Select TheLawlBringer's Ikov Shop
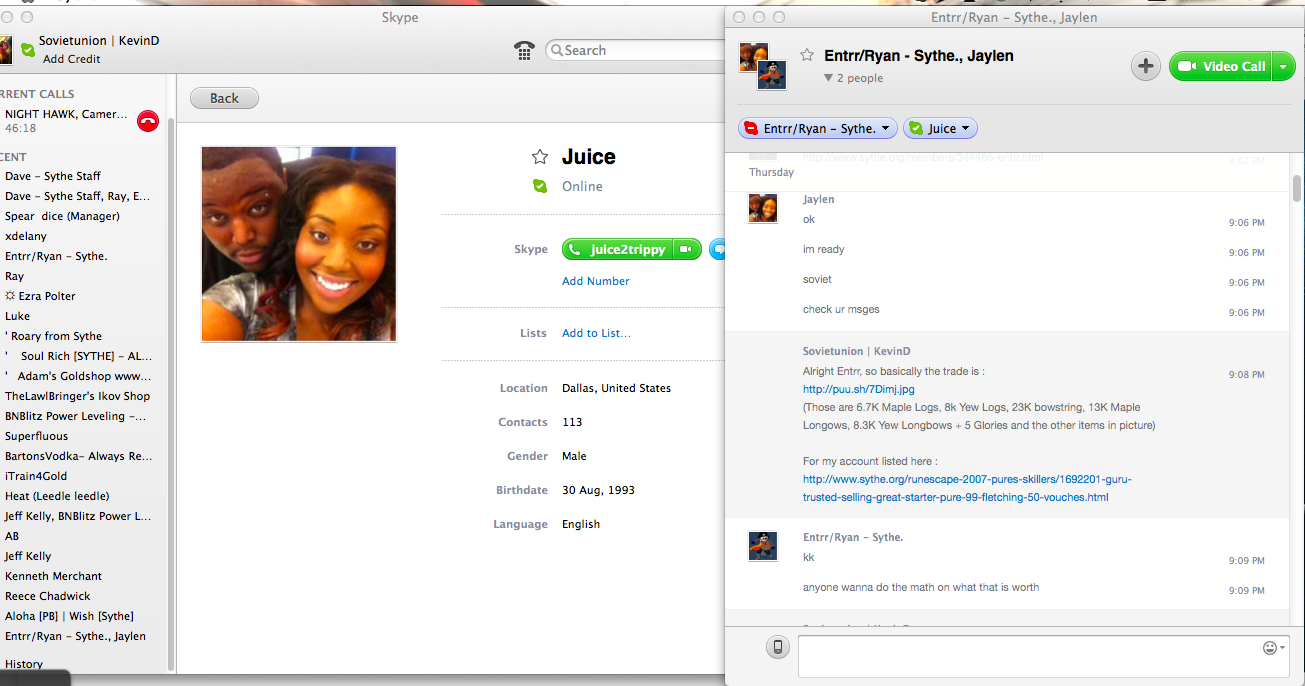 tap(78, 396)
